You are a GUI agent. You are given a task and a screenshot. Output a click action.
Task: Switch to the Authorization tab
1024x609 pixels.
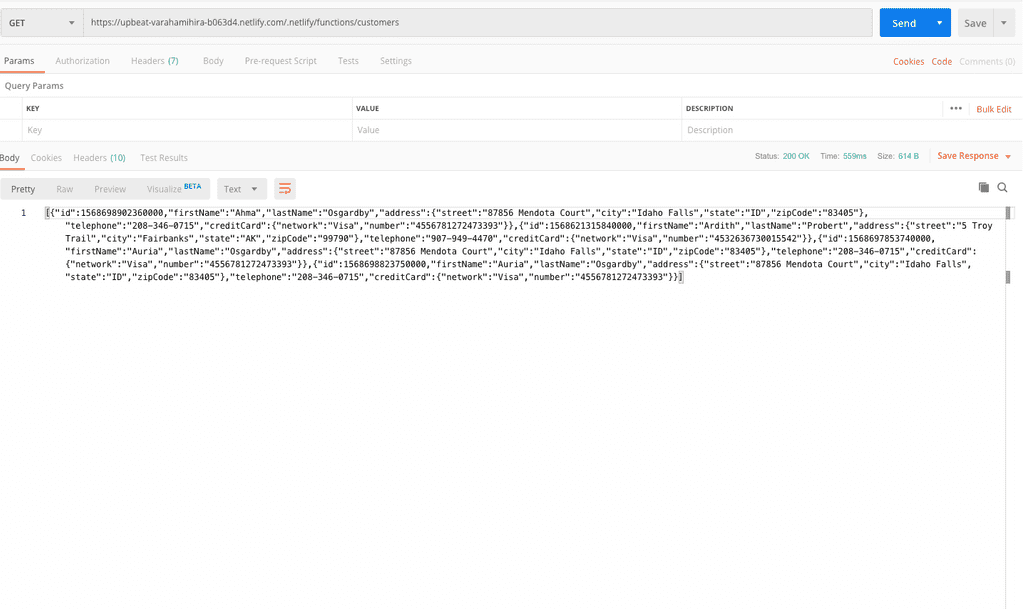tap(83, 60)
